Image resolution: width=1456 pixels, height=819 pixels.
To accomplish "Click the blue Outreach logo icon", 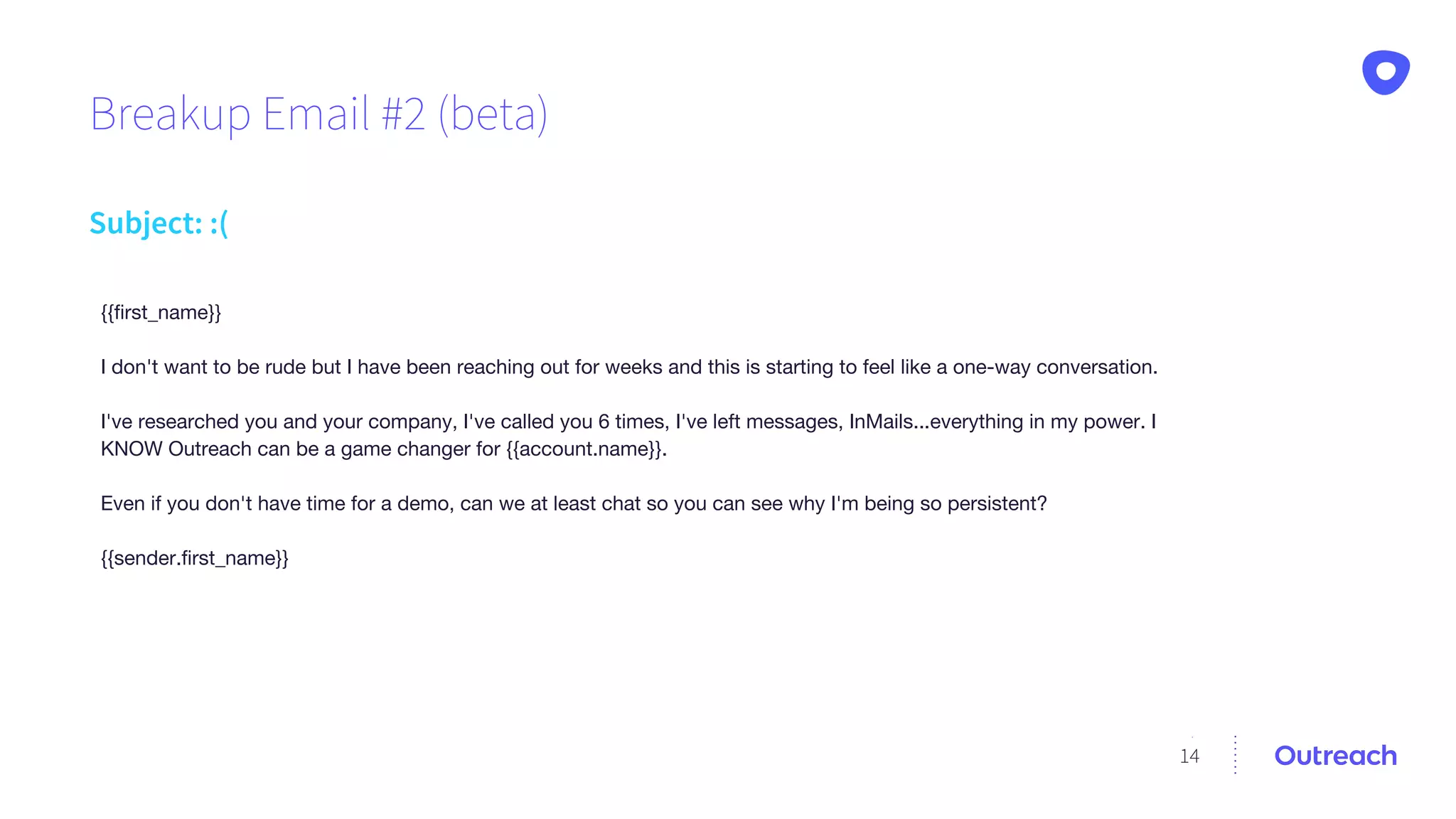I will 1385,72.
